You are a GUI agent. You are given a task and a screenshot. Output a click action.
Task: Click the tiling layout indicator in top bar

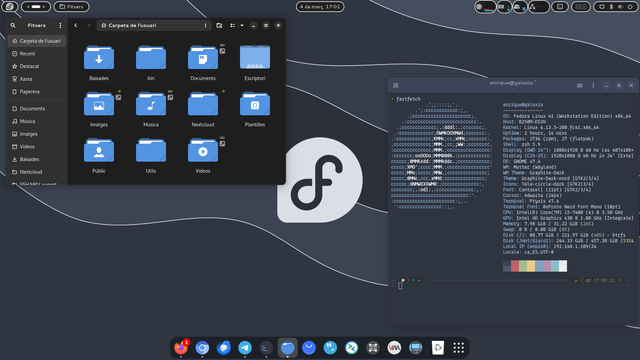click(x=581, y=7)
